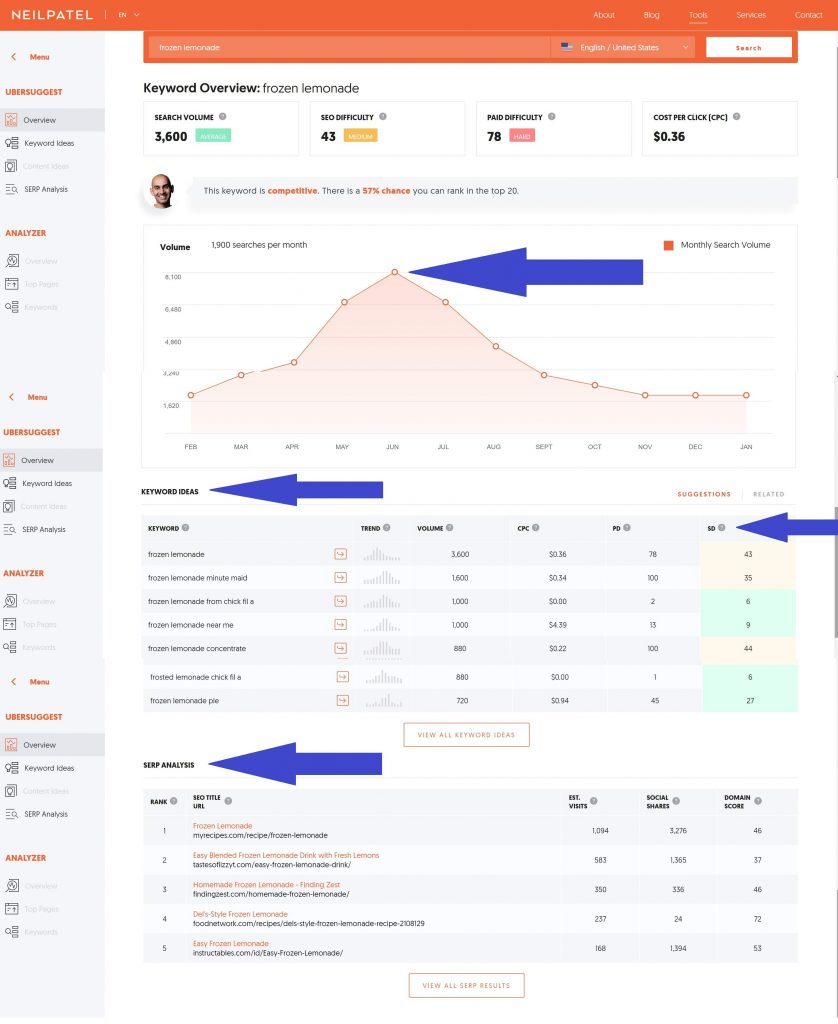Click the '1,094' estimated visits value
The image size is (838, 1024).
point(600,831)
